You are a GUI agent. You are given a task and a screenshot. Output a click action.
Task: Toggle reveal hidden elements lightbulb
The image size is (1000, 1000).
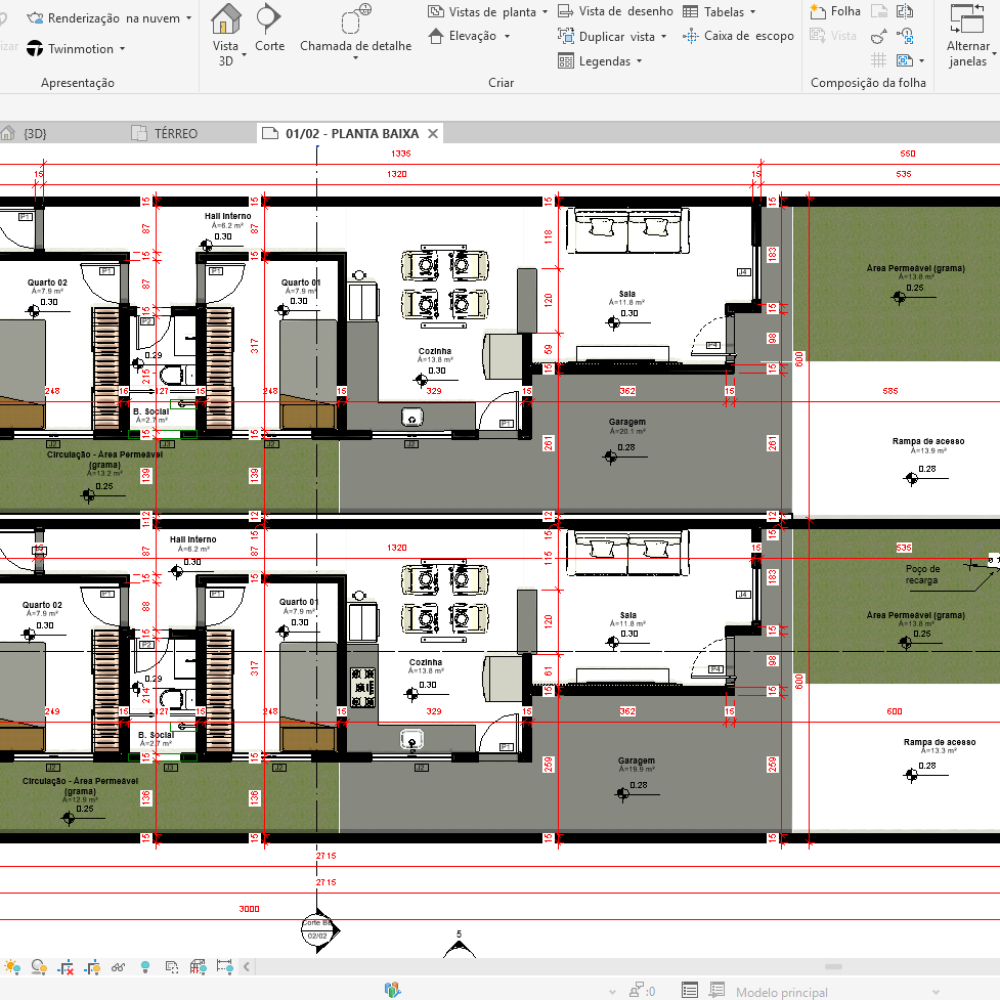[145, 967]
